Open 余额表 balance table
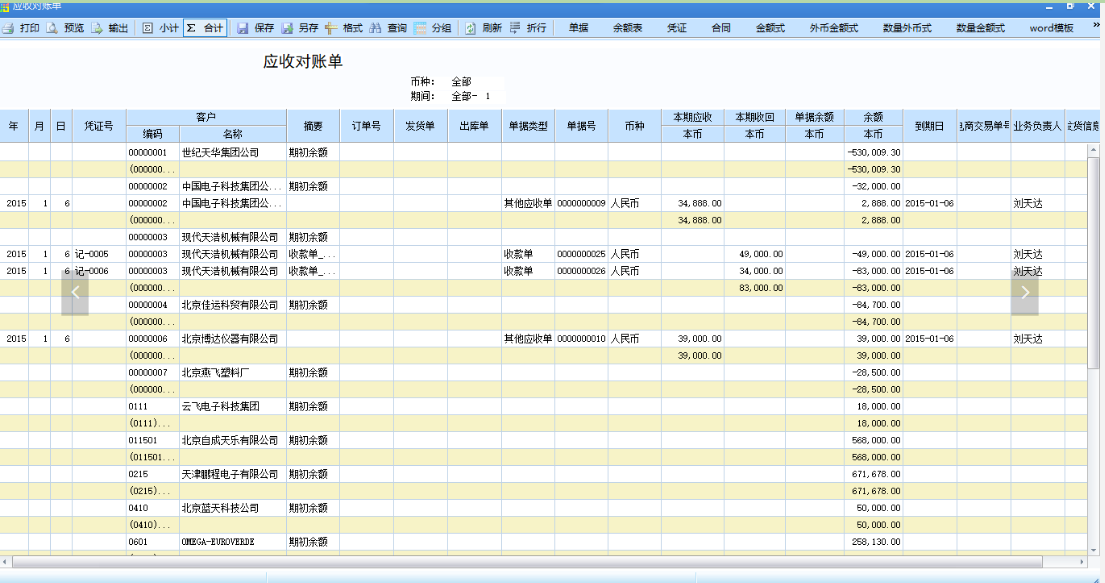This screenshot has width=1105, height=583. pyautogui.click(x=627, y=28)
